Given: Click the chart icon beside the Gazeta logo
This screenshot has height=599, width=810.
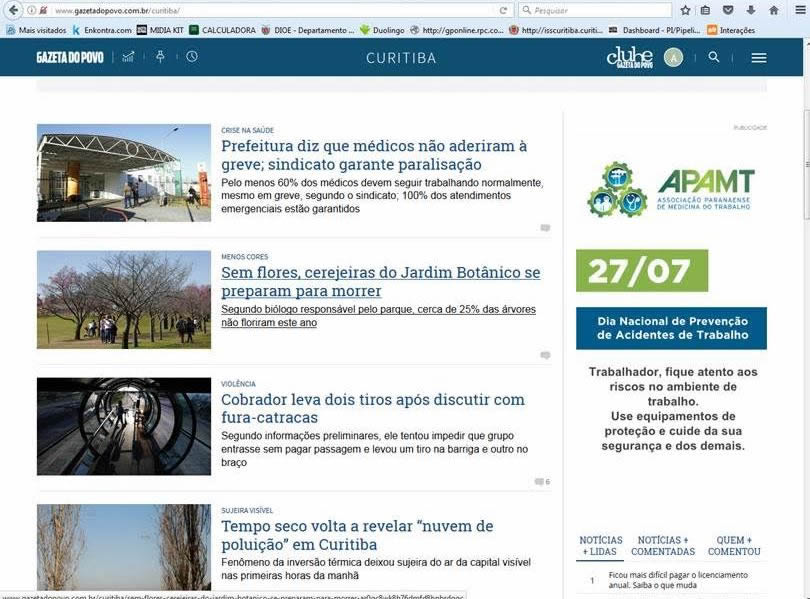Looking at the screenshot, I should pos(128,57).
